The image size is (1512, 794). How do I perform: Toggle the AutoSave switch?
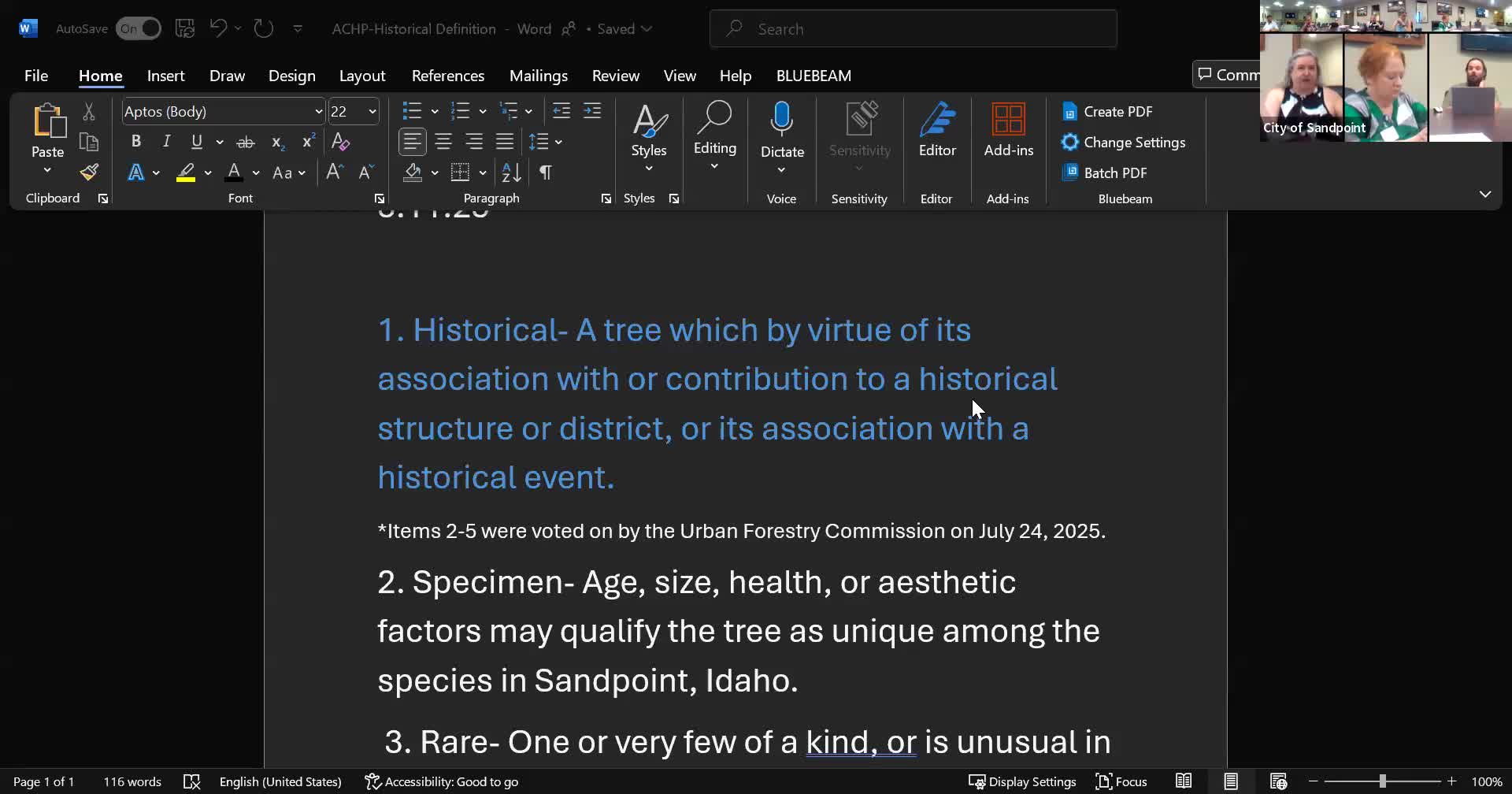pos(139,29)
